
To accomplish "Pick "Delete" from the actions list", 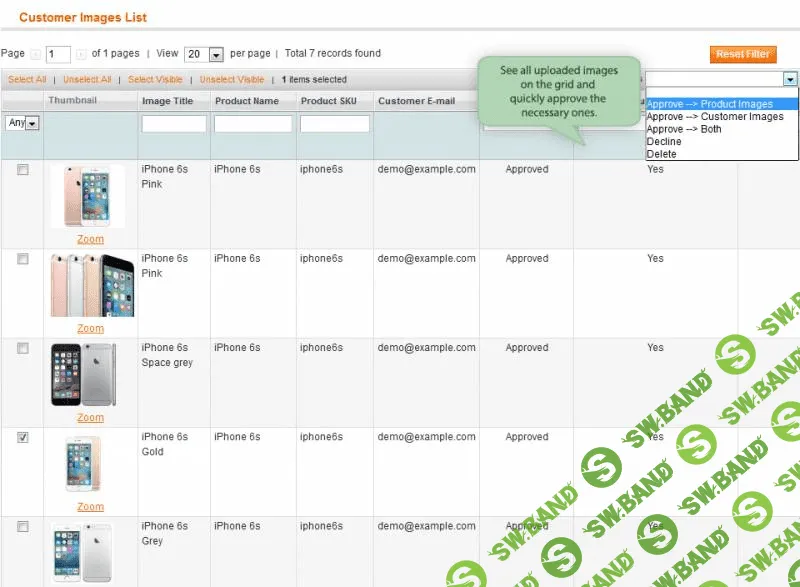I will click(662, 154).
